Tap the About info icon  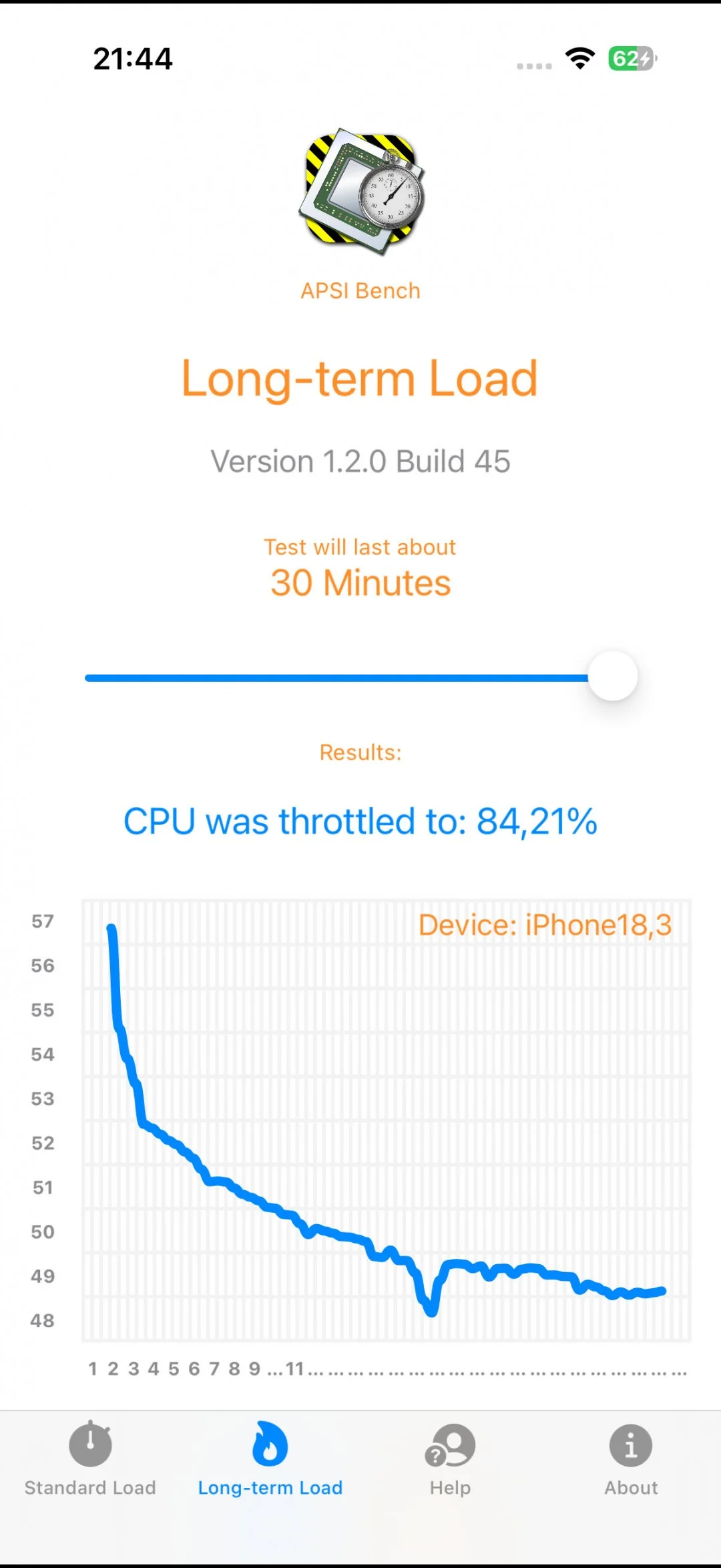tap(631, 1445)
